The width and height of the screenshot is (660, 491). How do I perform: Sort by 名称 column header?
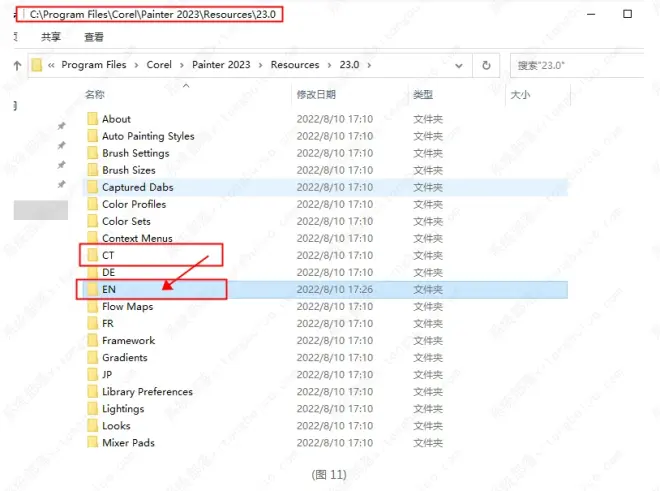(x=95, y=94)
